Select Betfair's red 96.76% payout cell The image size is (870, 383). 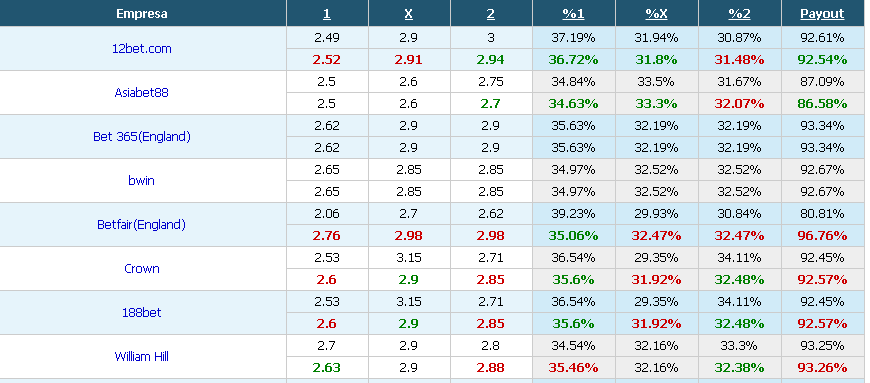(822, 235)
